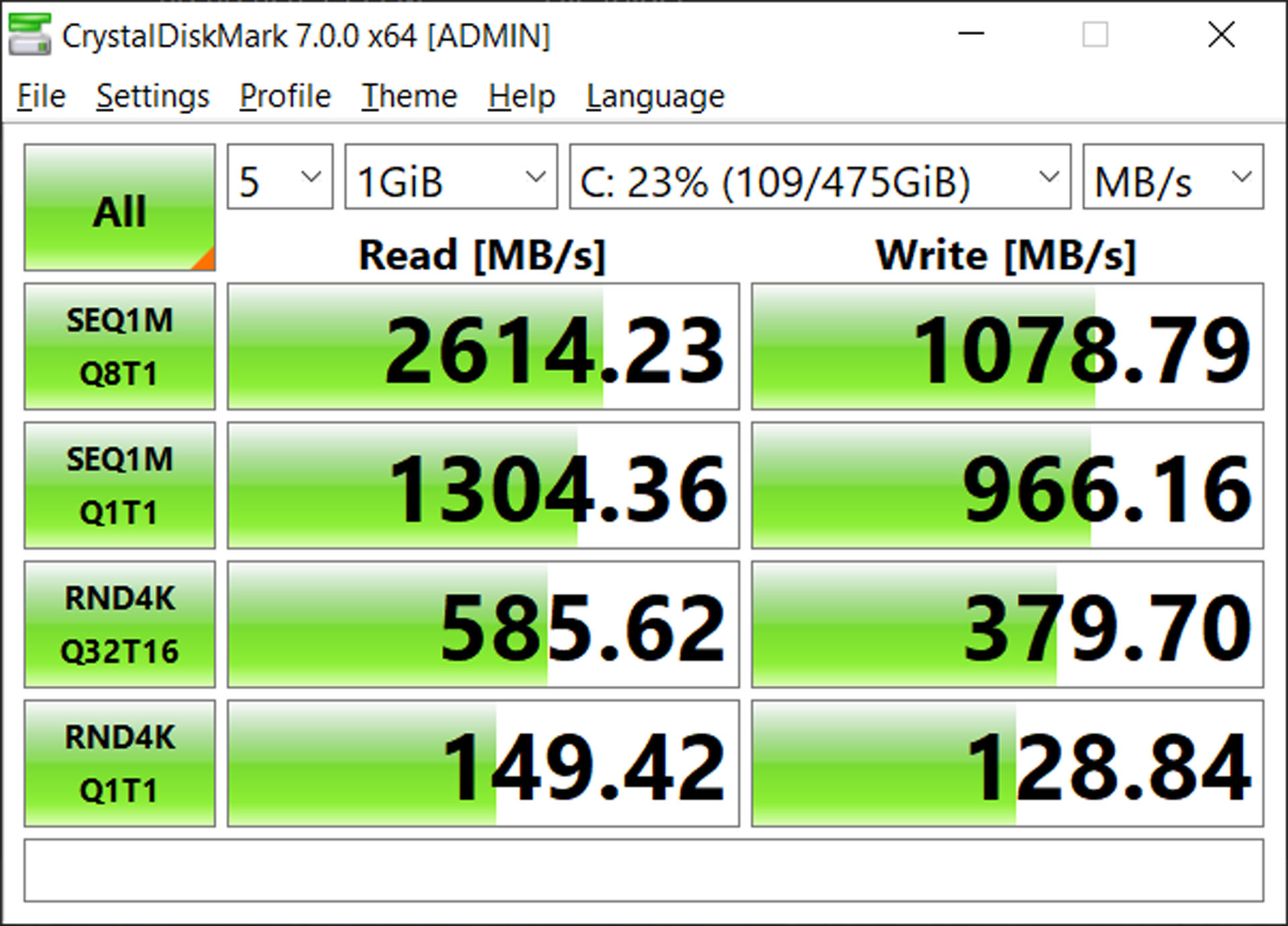Click the RND4K Q1T1 write result 128.84
This screenshot has height=926, width=1288.
click(x=1007, y=763)
